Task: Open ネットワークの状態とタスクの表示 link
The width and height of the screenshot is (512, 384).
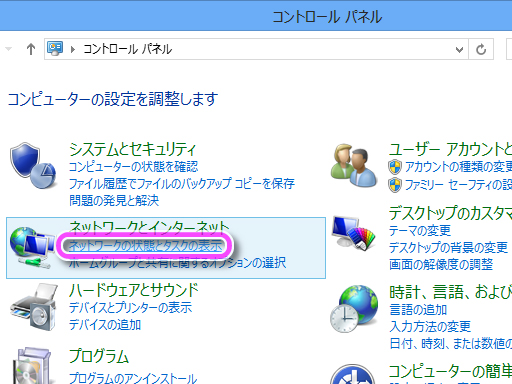Action: point(145,246)
